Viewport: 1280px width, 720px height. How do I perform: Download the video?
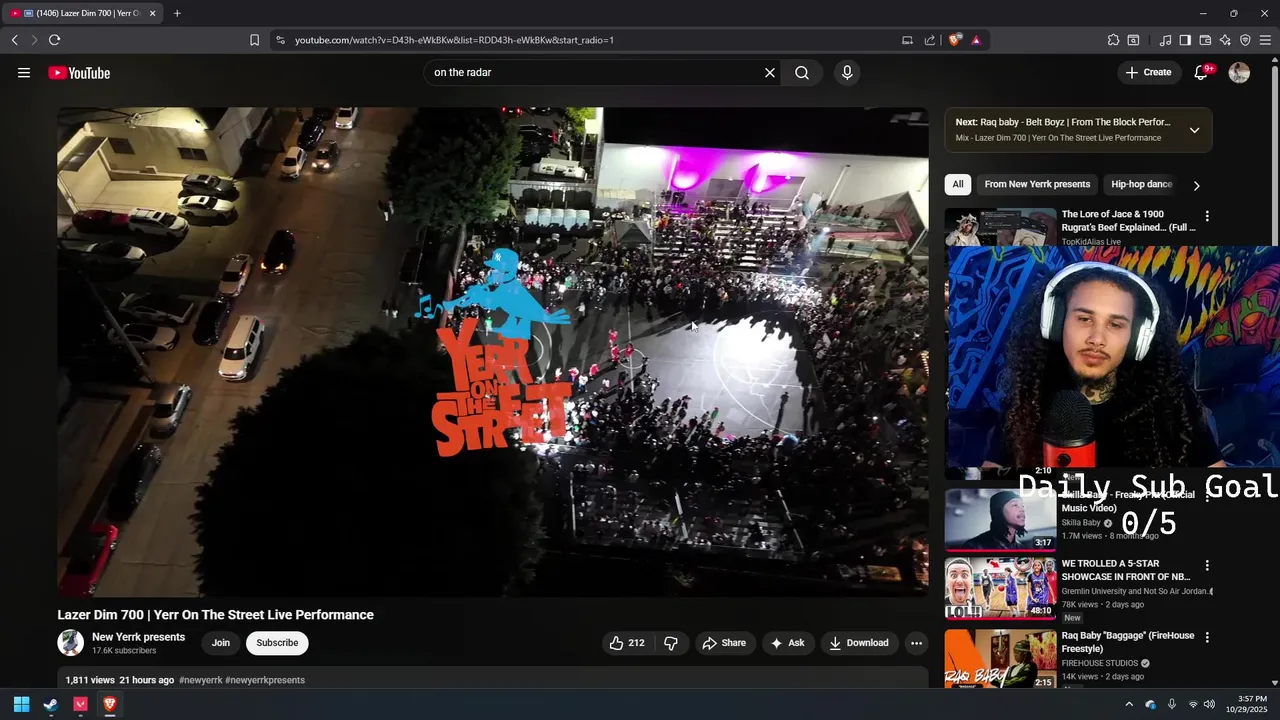click(x=859, y=643)
